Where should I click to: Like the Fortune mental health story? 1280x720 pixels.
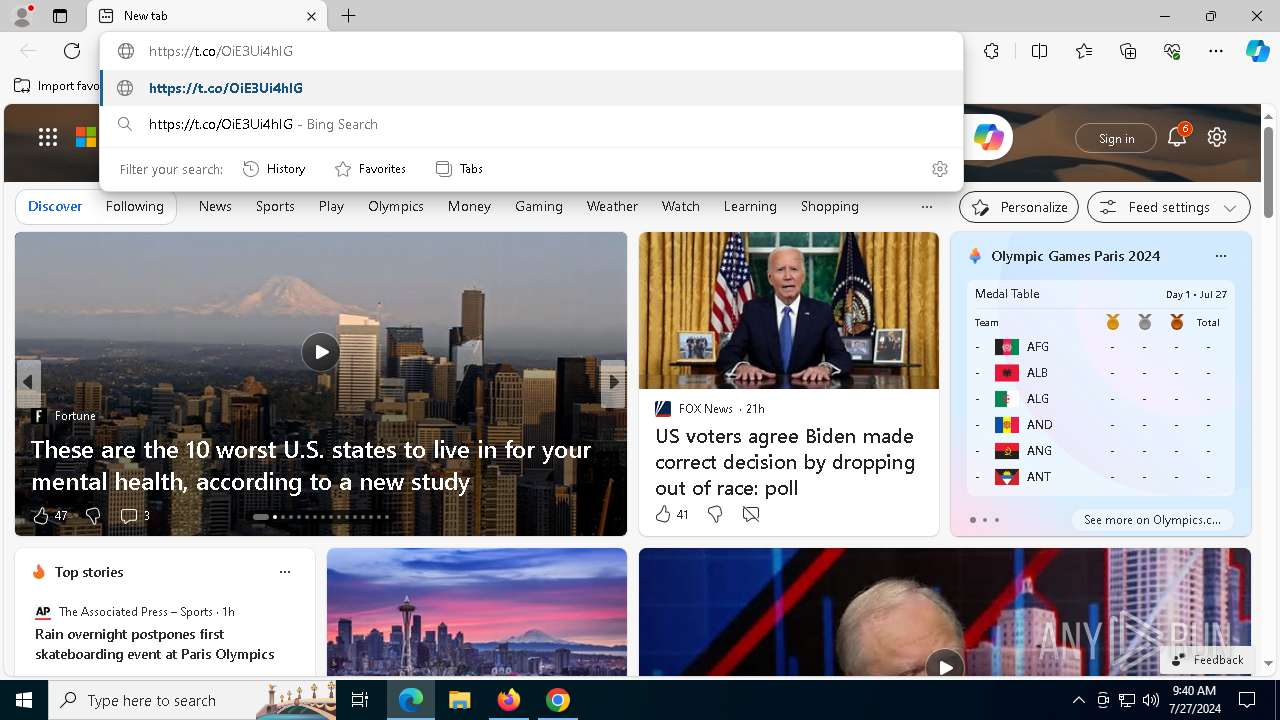(41, 516)
